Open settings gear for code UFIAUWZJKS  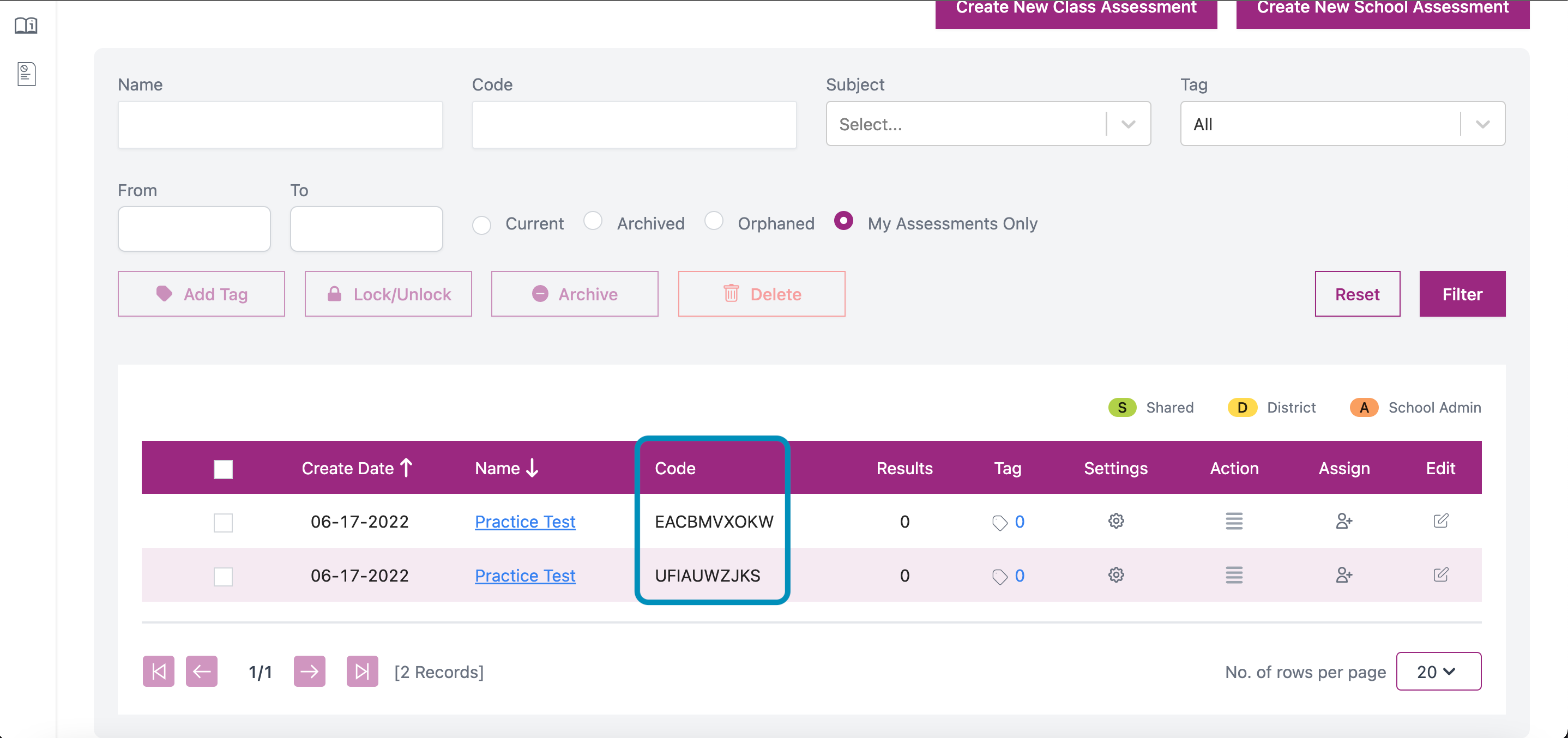1115,575
